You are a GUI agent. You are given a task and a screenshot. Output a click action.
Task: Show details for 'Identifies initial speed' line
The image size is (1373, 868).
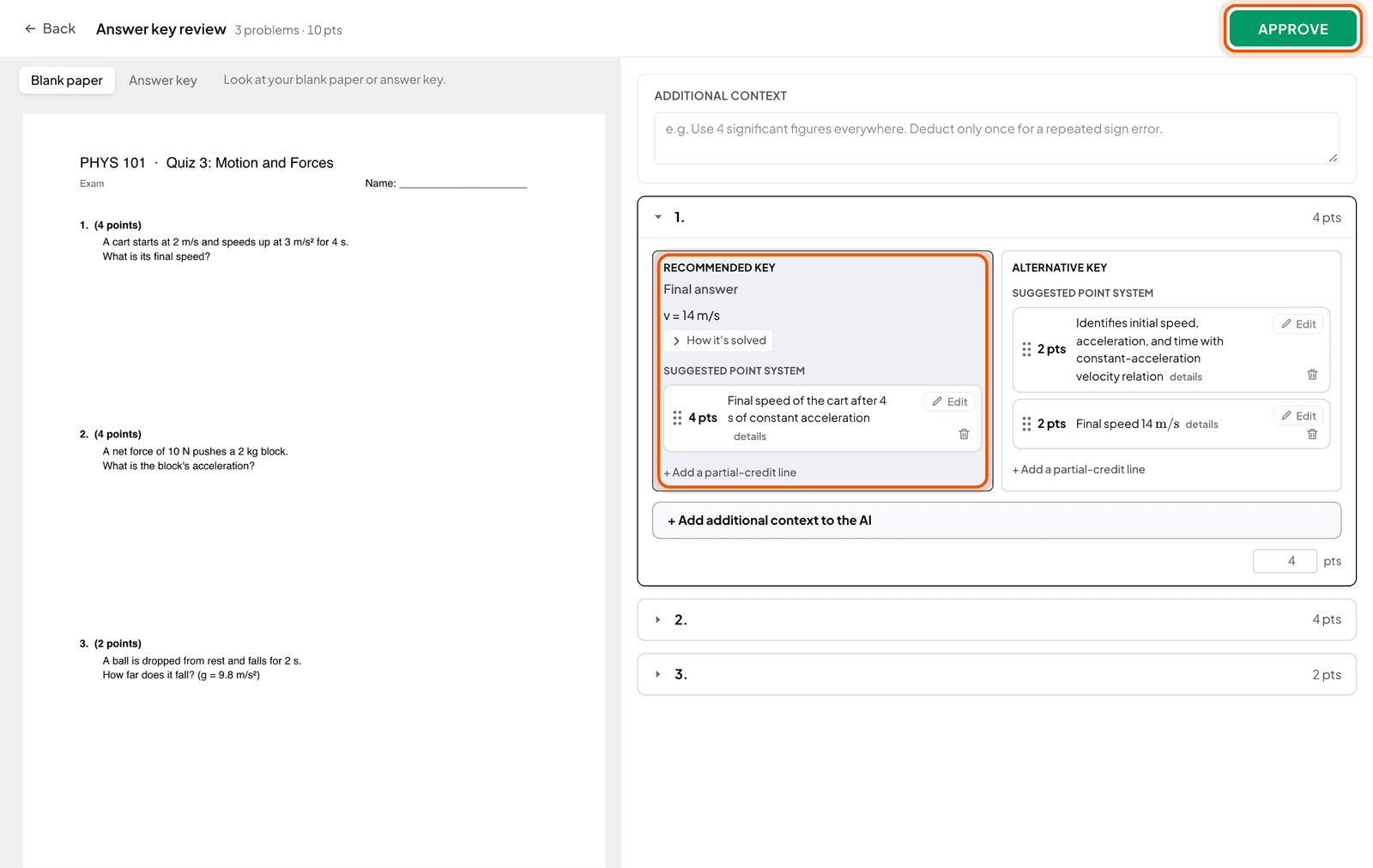1185,377
